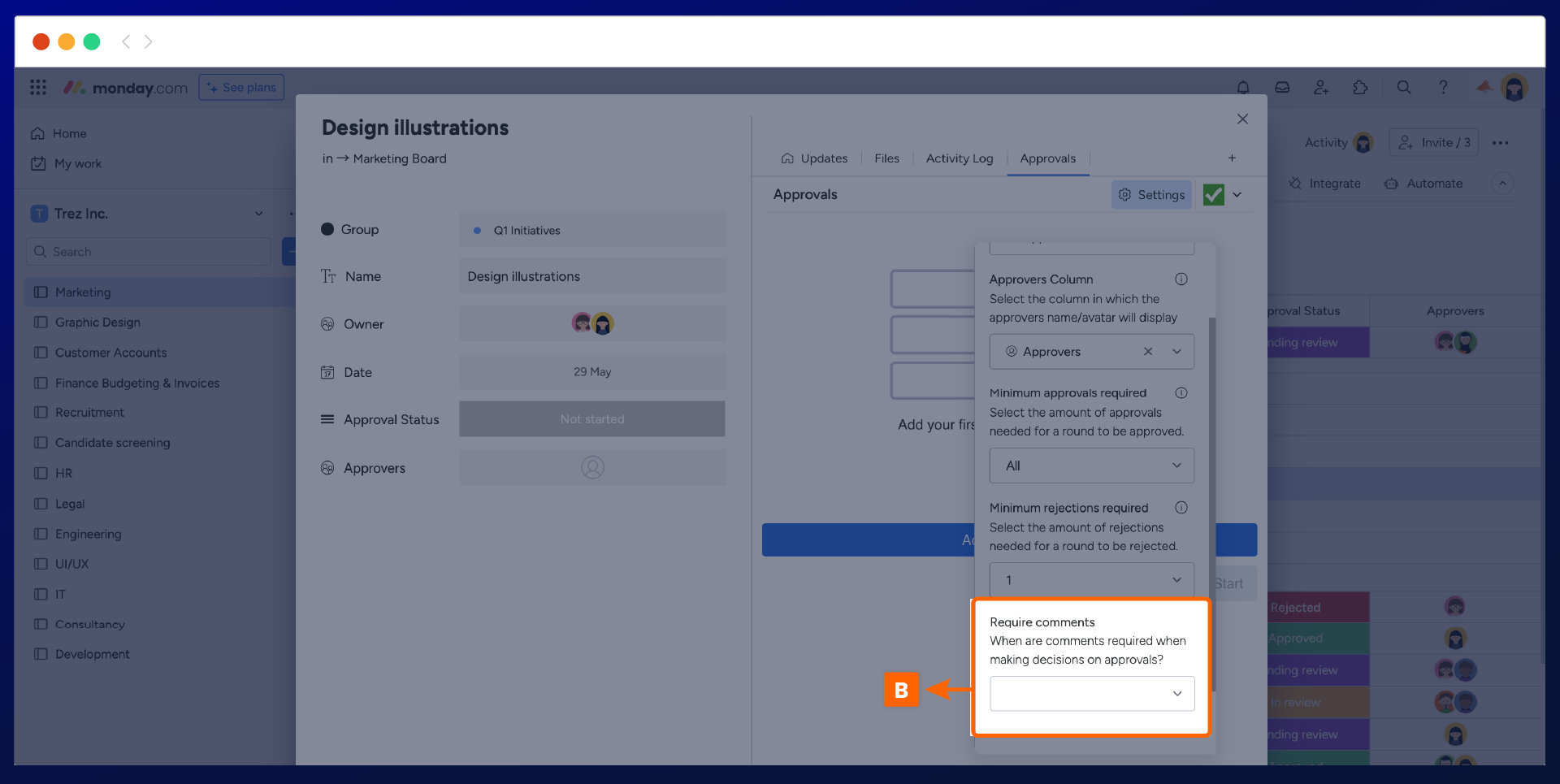
Task: Click info icon beside Approvers Column
Action: tap(1181, 279)
